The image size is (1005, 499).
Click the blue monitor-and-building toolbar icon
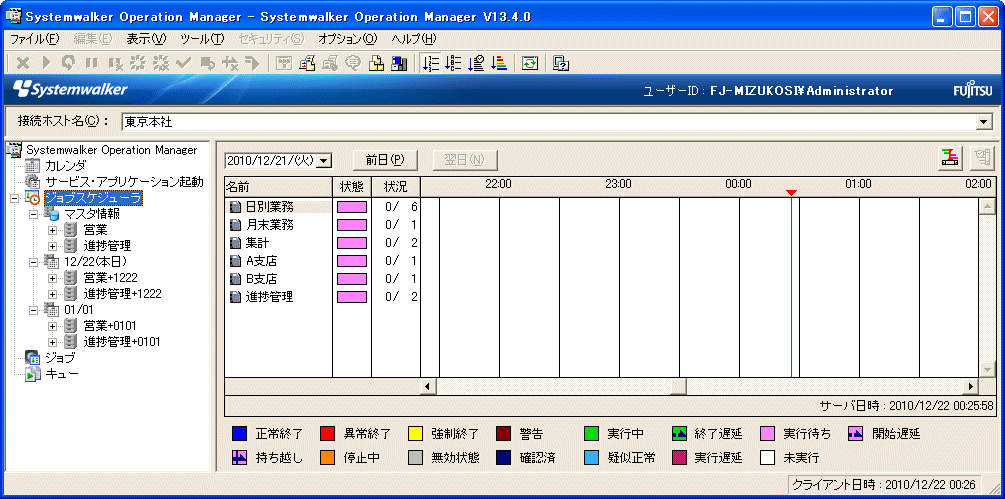coord(399,63)
